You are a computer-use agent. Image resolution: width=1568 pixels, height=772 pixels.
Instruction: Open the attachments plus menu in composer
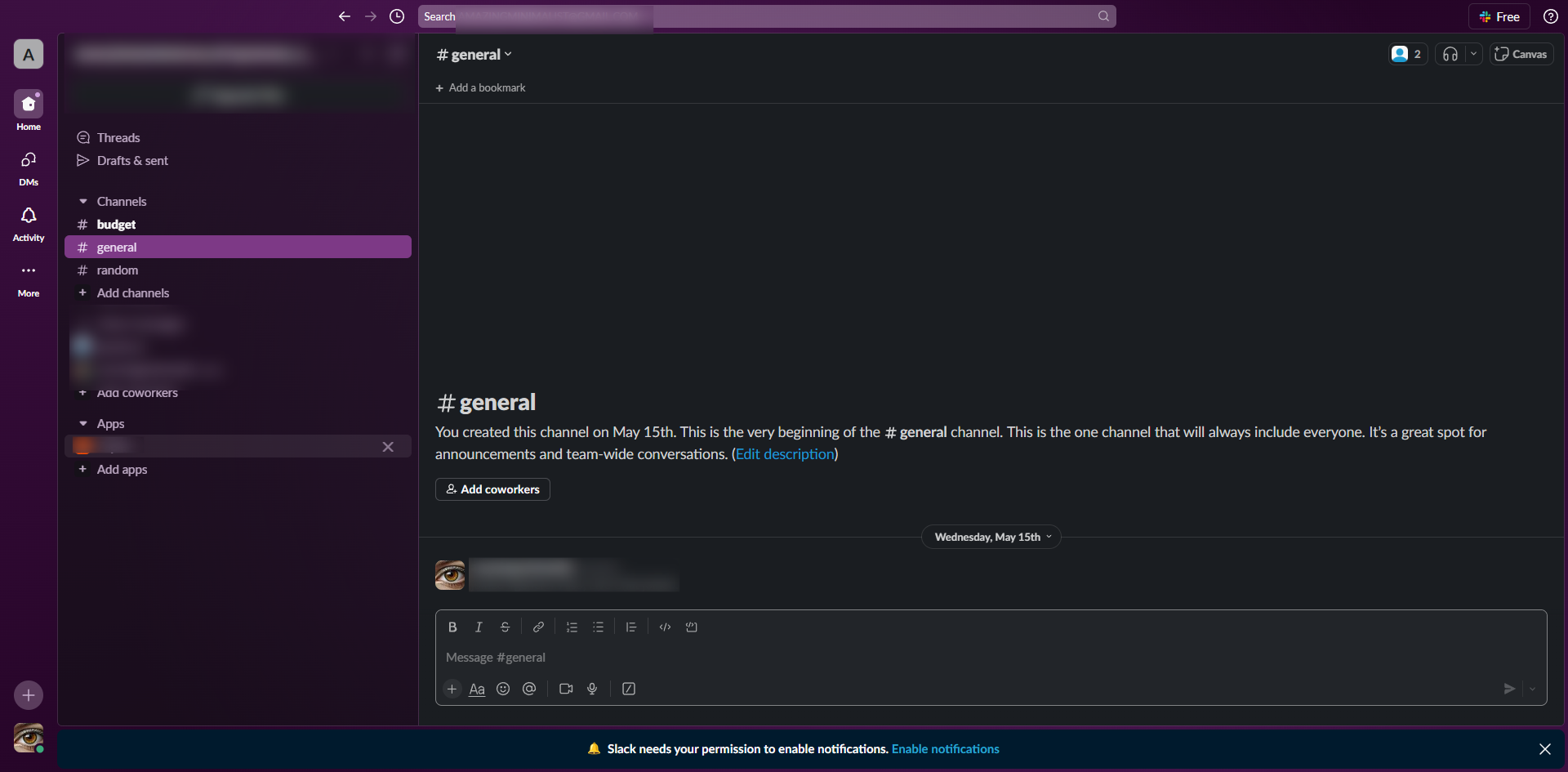452,689
